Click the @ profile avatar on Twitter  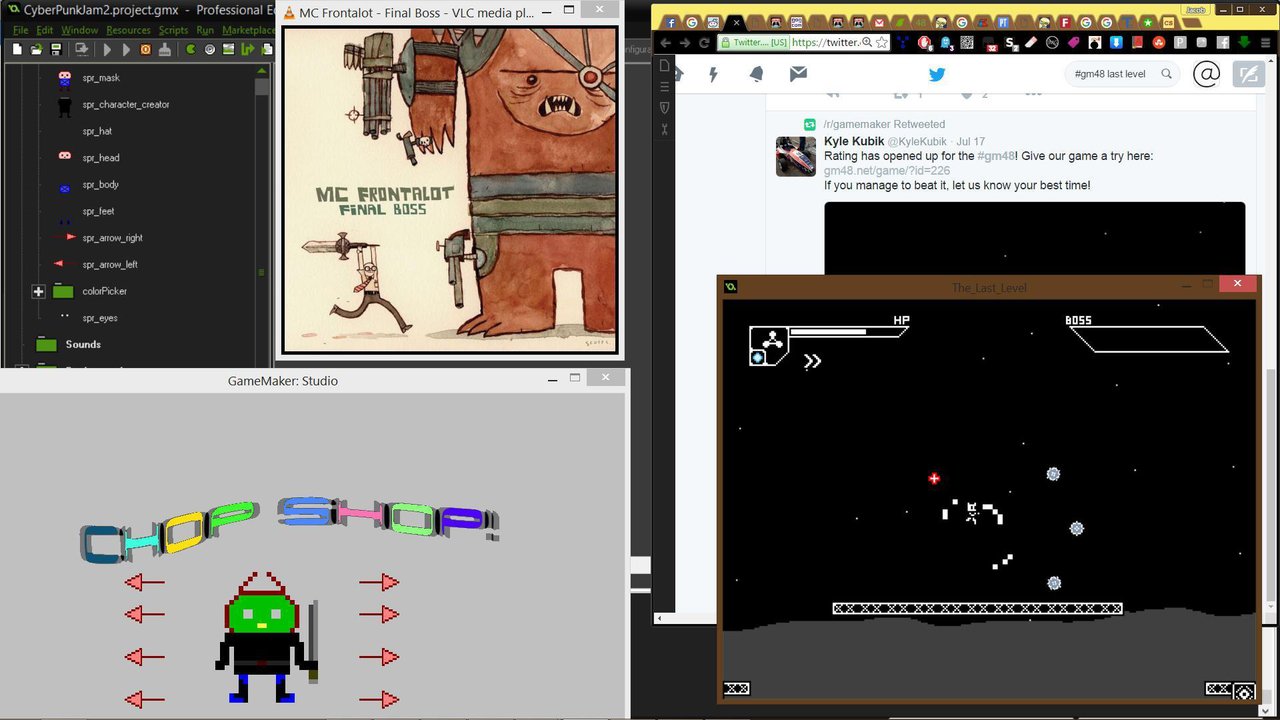click(x=1207, y=74)
